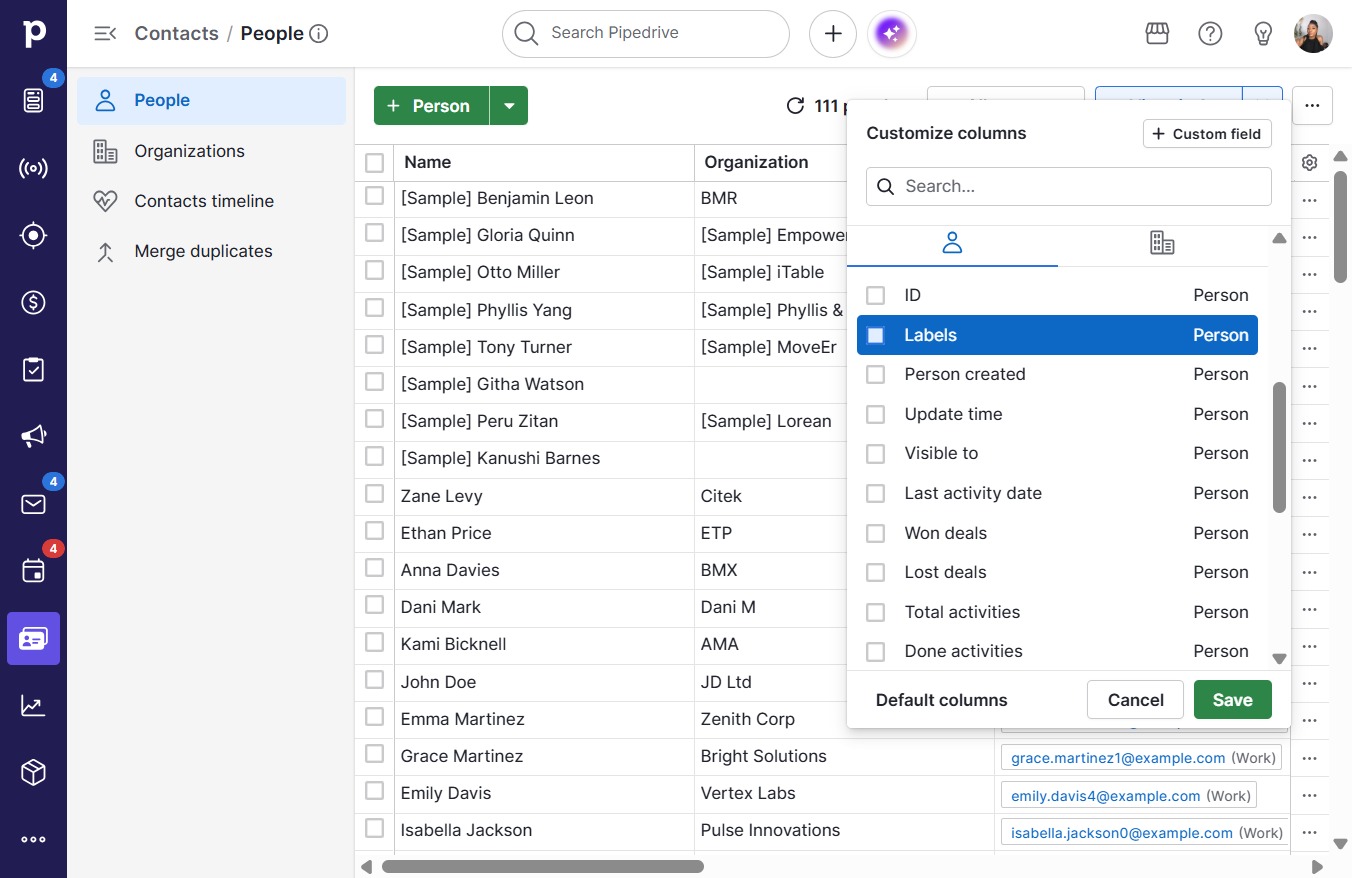Open the Organizations section
The height and width of the screenshot is (878, 1352).
(211, 151)
